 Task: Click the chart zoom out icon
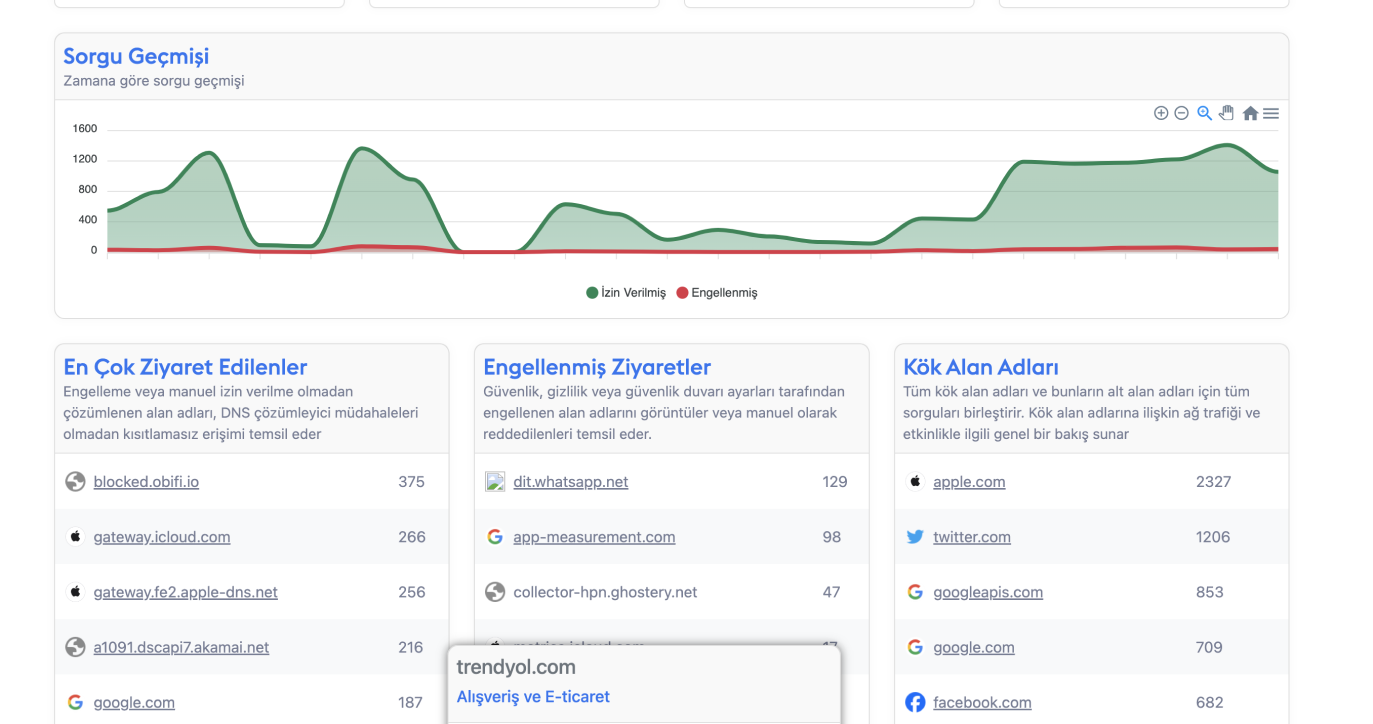tap(1181, 113)
